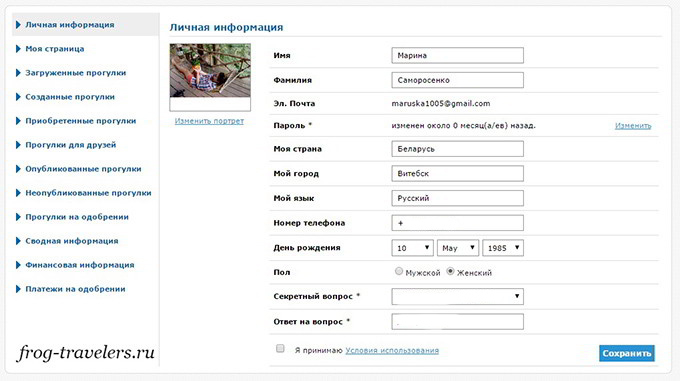Select Созданные прогулки in sidebar
The image size is (680, 381).
click(70, 97)
